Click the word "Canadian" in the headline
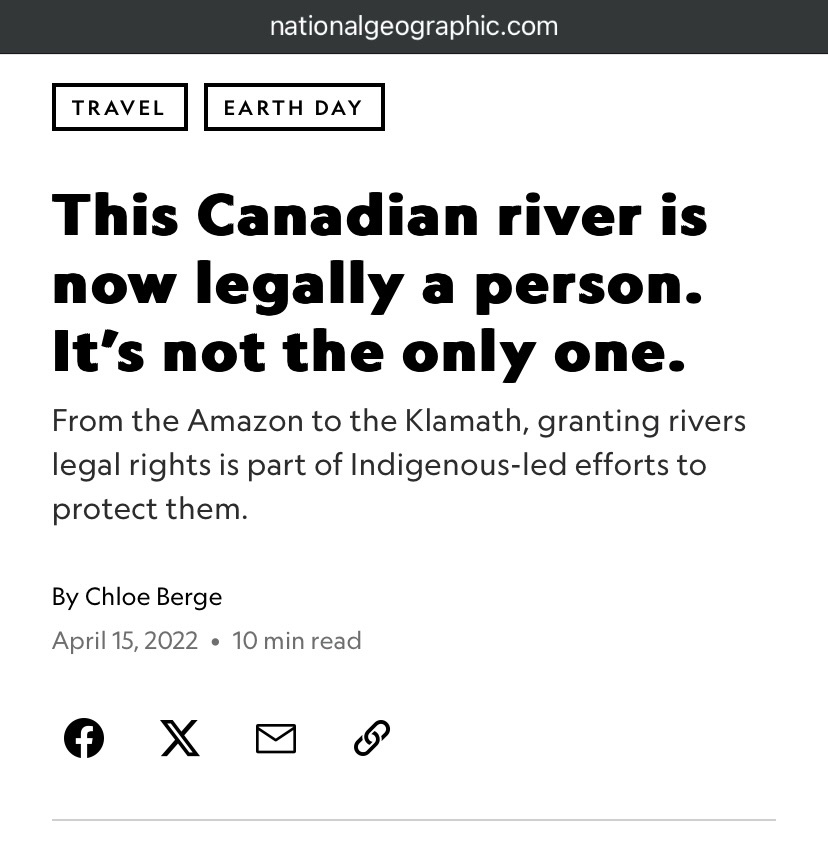Viewport: 828px width, 866px height. pyautogui.click(x=338, y=215)
